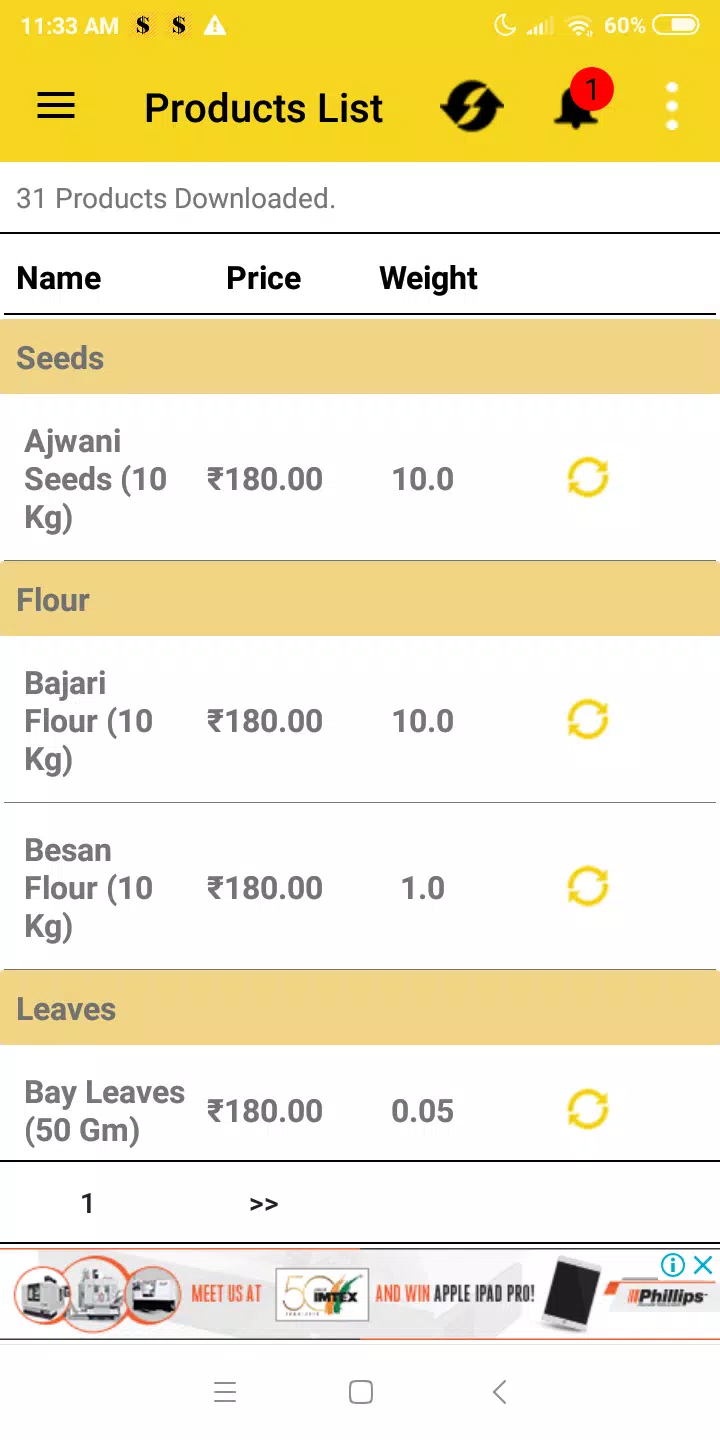Image resolution: width=720 pixels, height=1440 pixels.
Task: Open notifications bell with red badge
Action: [x=580, y=104]
